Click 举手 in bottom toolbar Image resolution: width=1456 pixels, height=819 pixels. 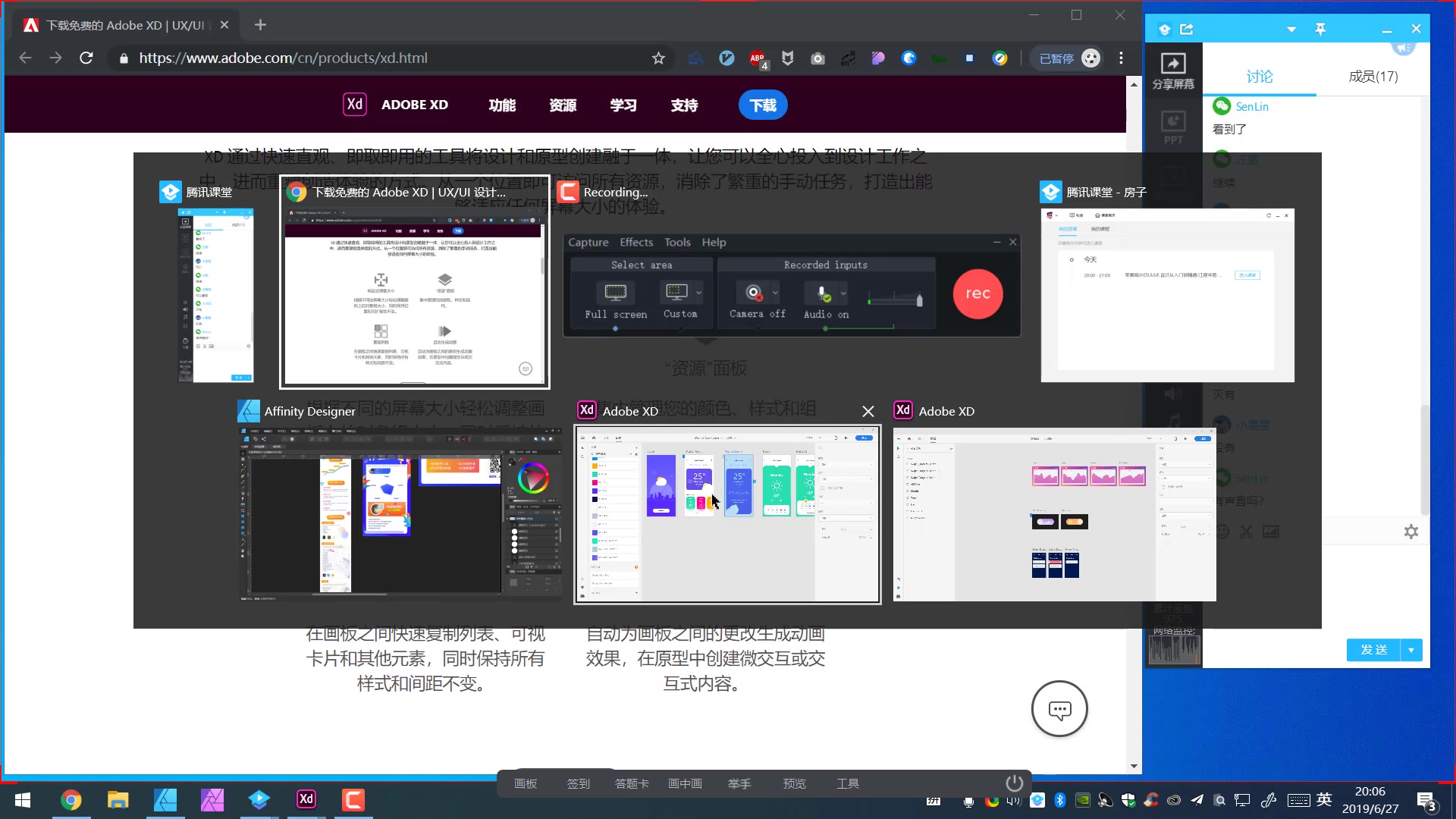(739, 784)
